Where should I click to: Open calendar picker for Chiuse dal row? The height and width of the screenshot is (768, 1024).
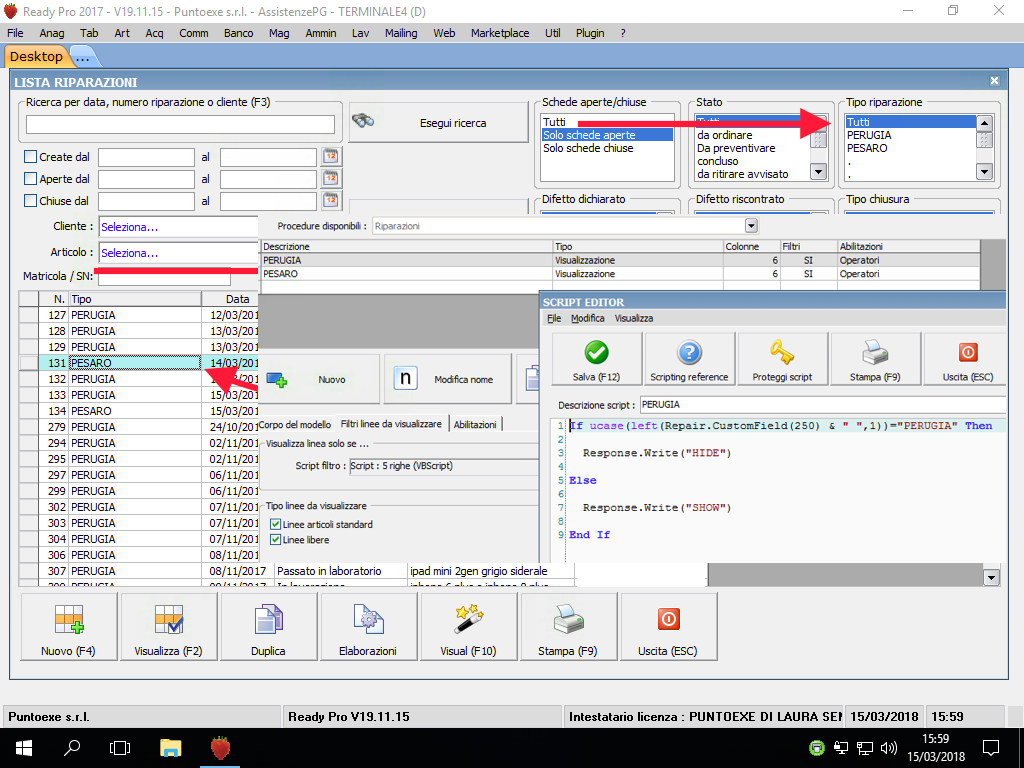(331, 200)
